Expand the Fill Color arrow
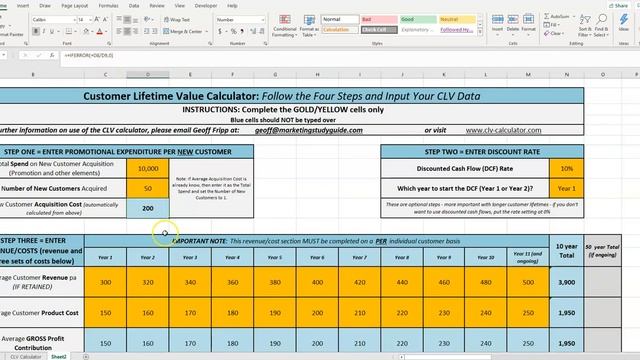The width and height of the screenshot is (640, 360). point(92,31)
